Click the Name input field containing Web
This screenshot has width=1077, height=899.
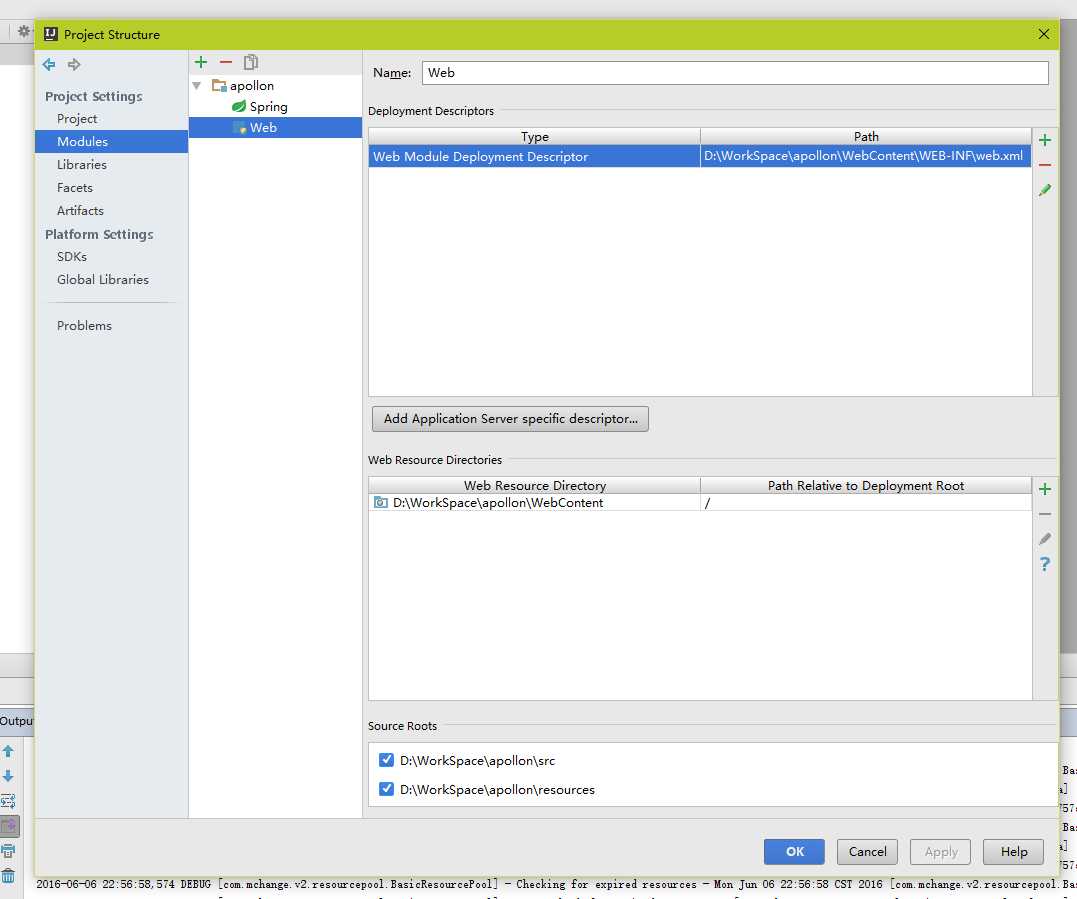click(735, 73)
